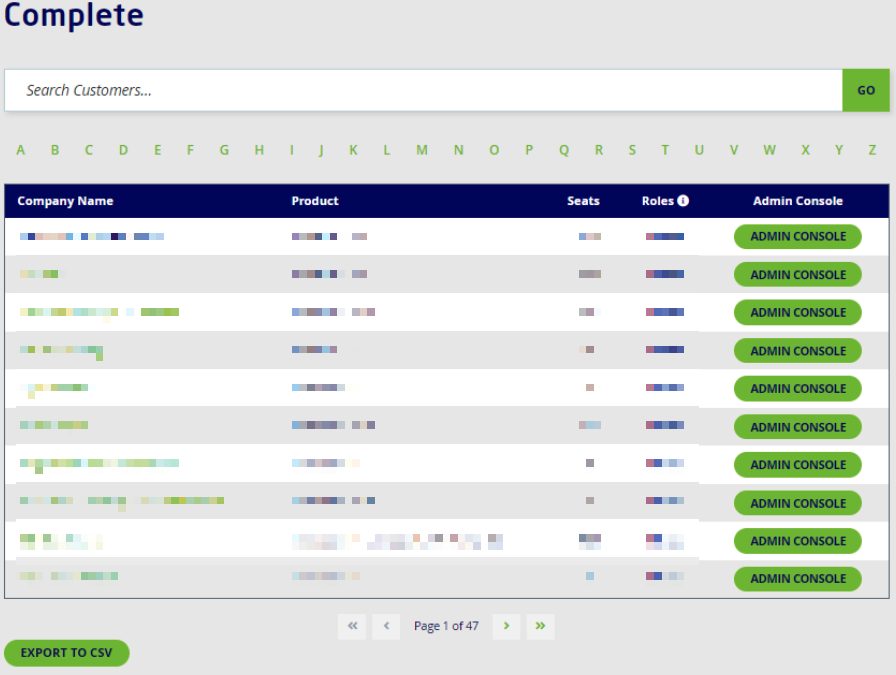Export the customer list to CSV
The height and width of the screenshot is (675, 896).
67,653
